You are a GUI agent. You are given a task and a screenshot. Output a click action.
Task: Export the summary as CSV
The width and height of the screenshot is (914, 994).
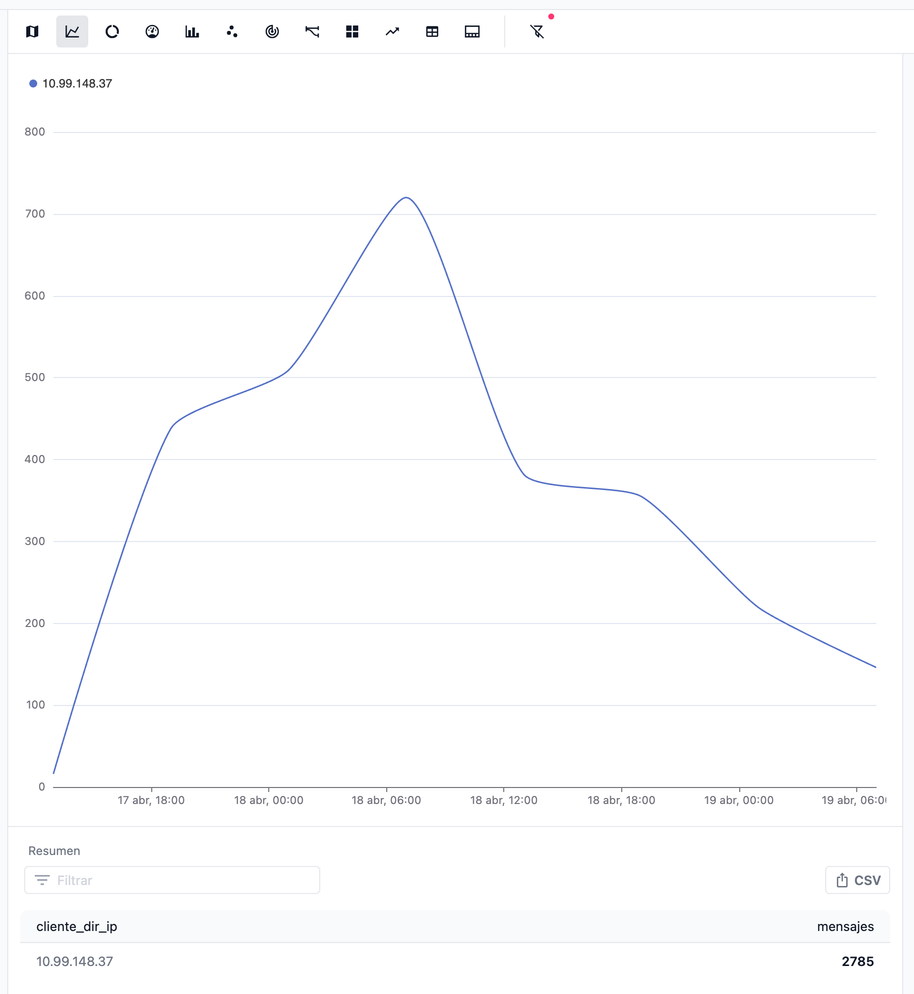coord(857,880)
